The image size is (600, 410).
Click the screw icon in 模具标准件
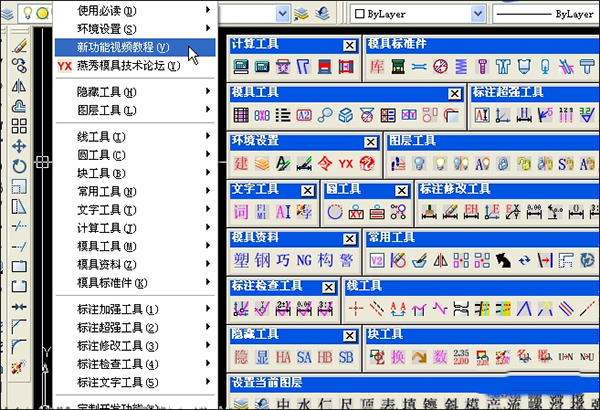pos(483,67)
